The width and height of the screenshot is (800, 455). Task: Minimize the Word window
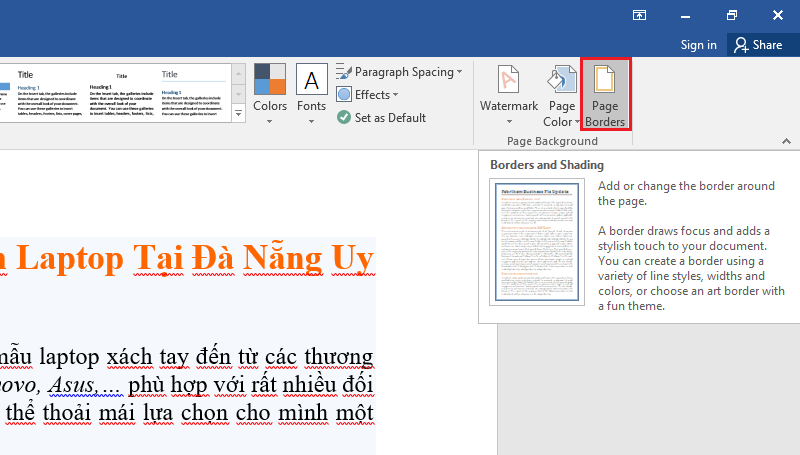[x=685, y=16]
